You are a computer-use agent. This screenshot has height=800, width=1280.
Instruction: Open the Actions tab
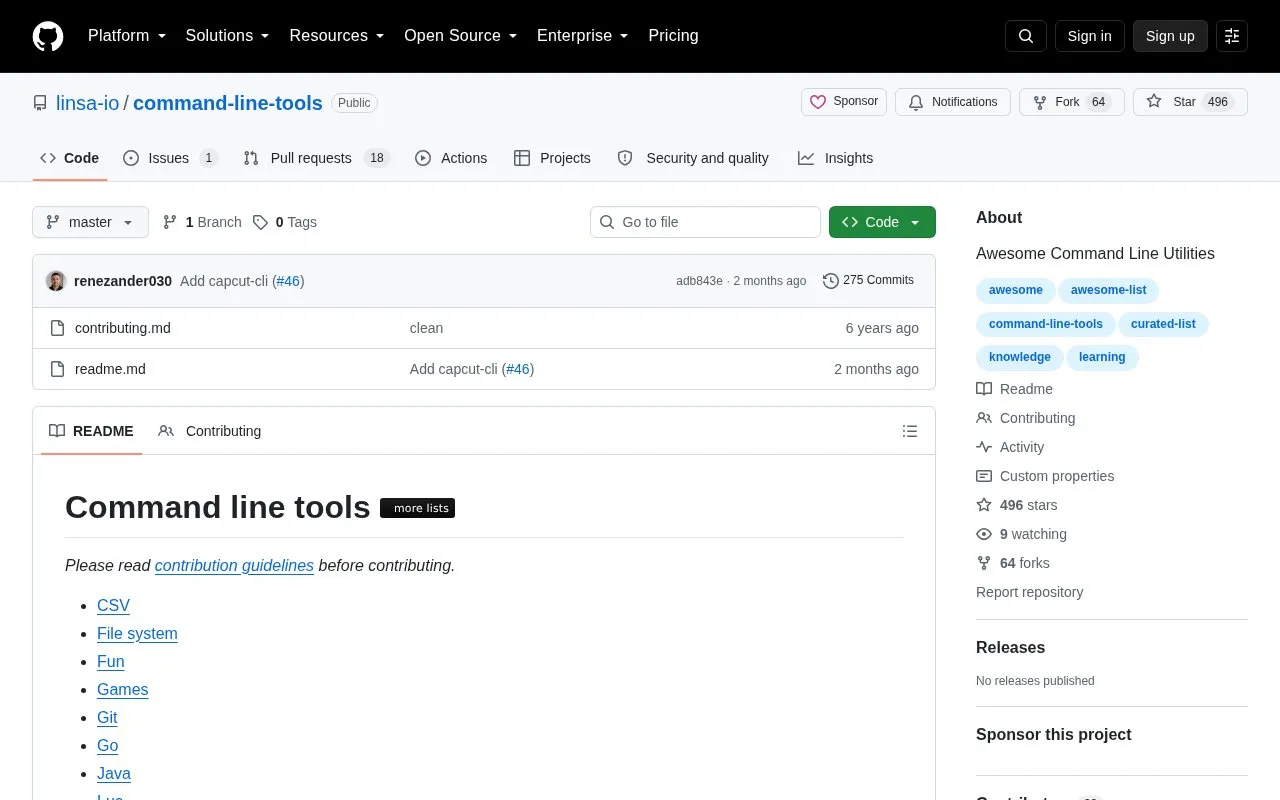click(451, 158)
